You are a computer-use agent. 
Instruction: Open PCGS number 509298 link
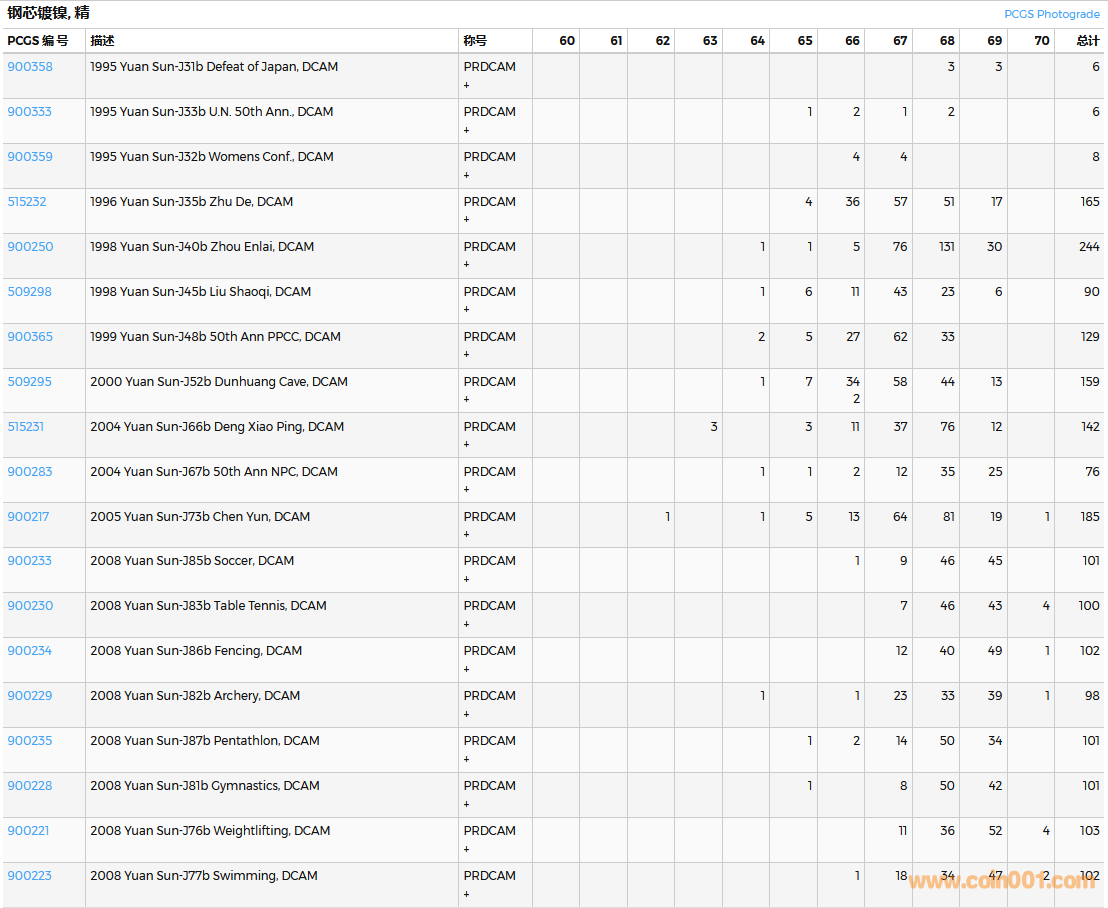30,292
